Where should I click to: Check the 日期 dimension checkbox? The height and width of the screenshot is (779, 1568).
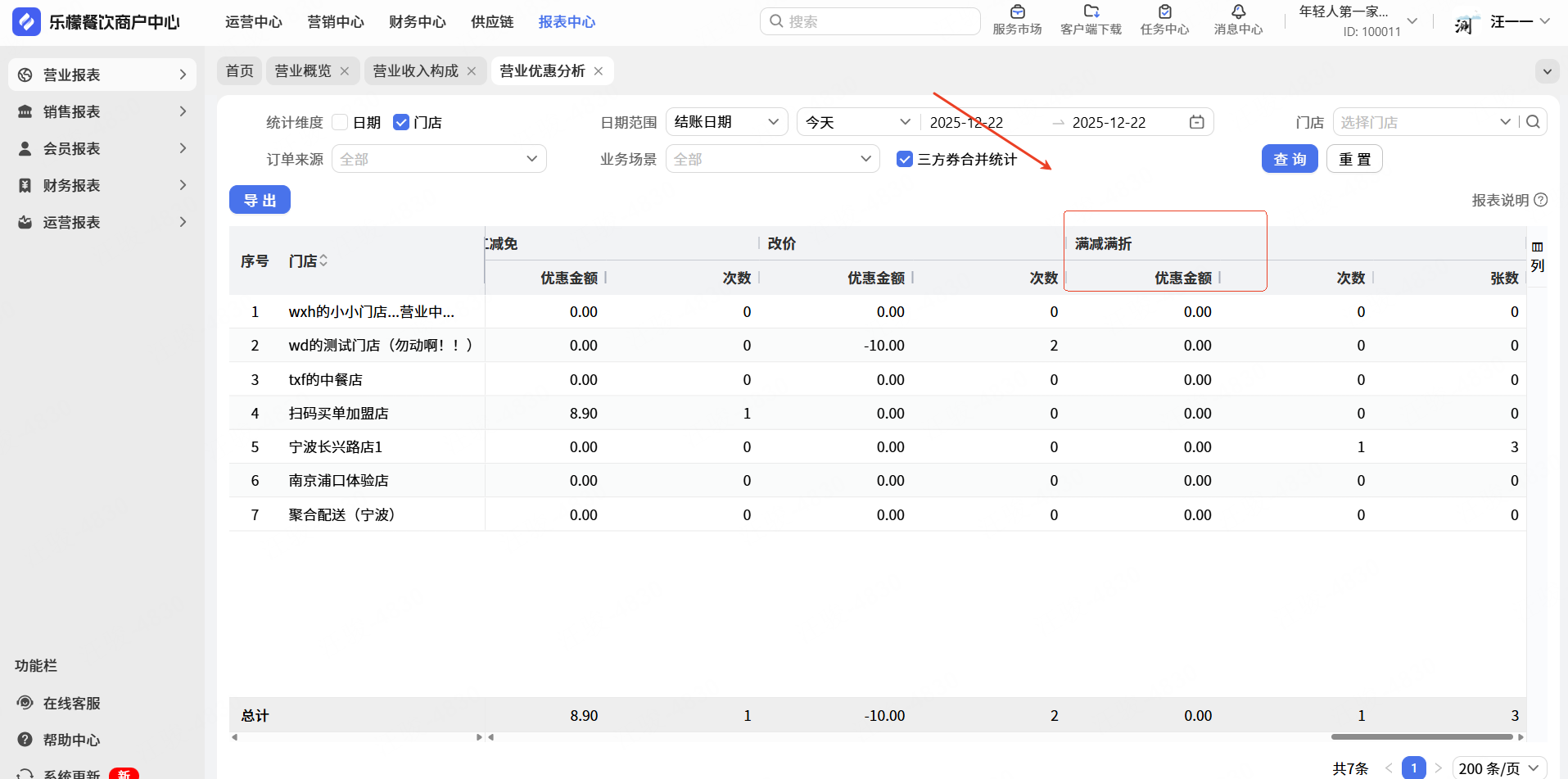341,123
